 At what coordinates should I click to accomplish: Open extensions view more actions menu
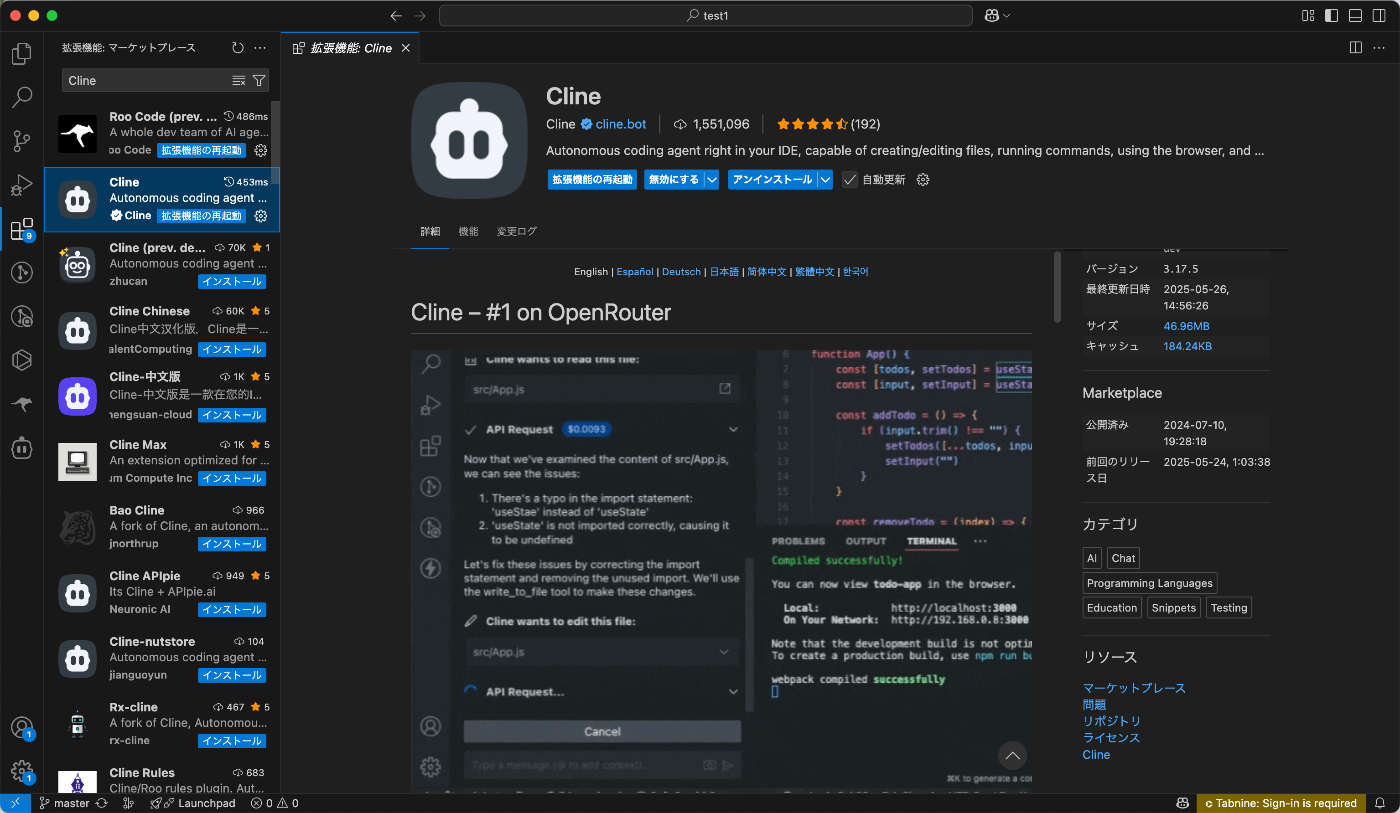pos(260,47)
